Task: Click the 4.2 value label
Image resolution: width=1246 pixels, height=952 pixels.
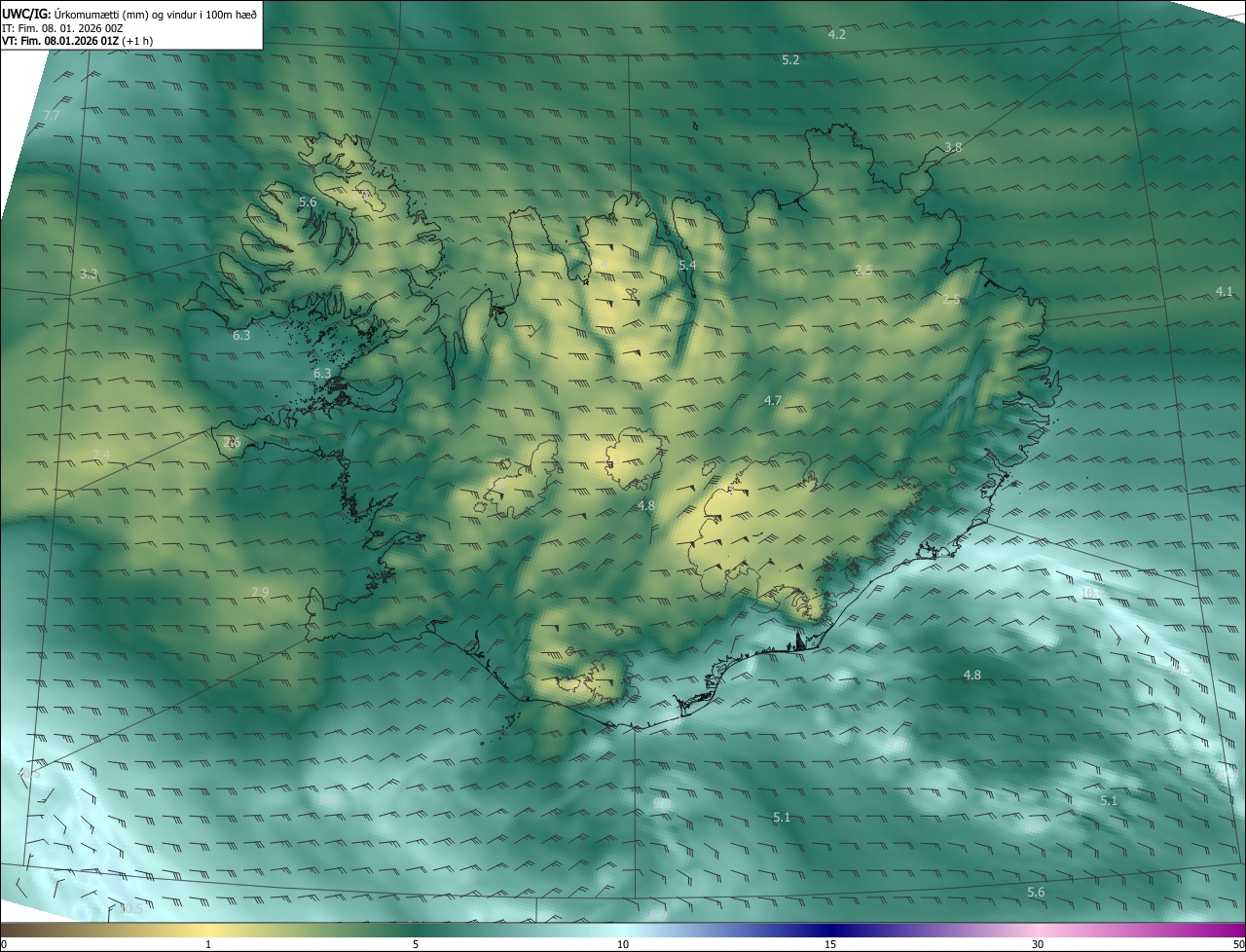Action: click(x=836, y=34)
